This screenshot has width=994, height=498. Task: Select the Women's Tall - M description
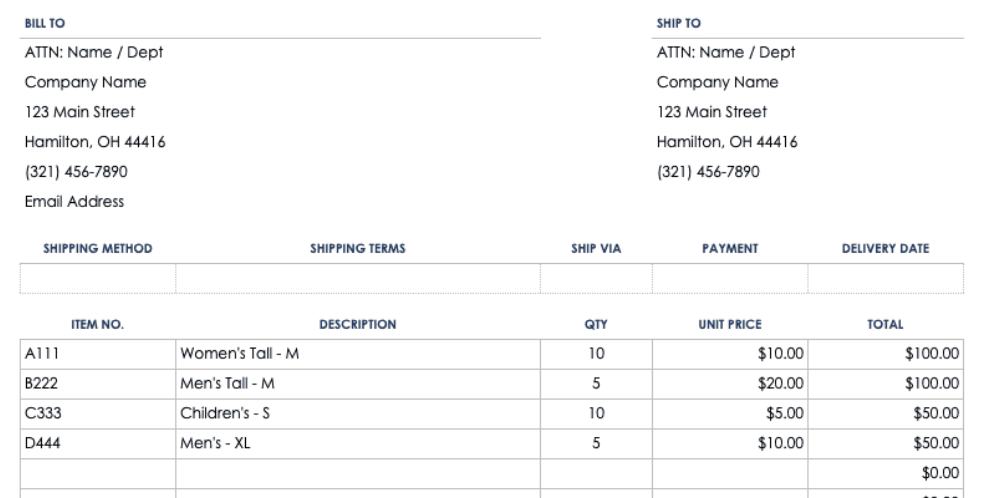[357, 352]
